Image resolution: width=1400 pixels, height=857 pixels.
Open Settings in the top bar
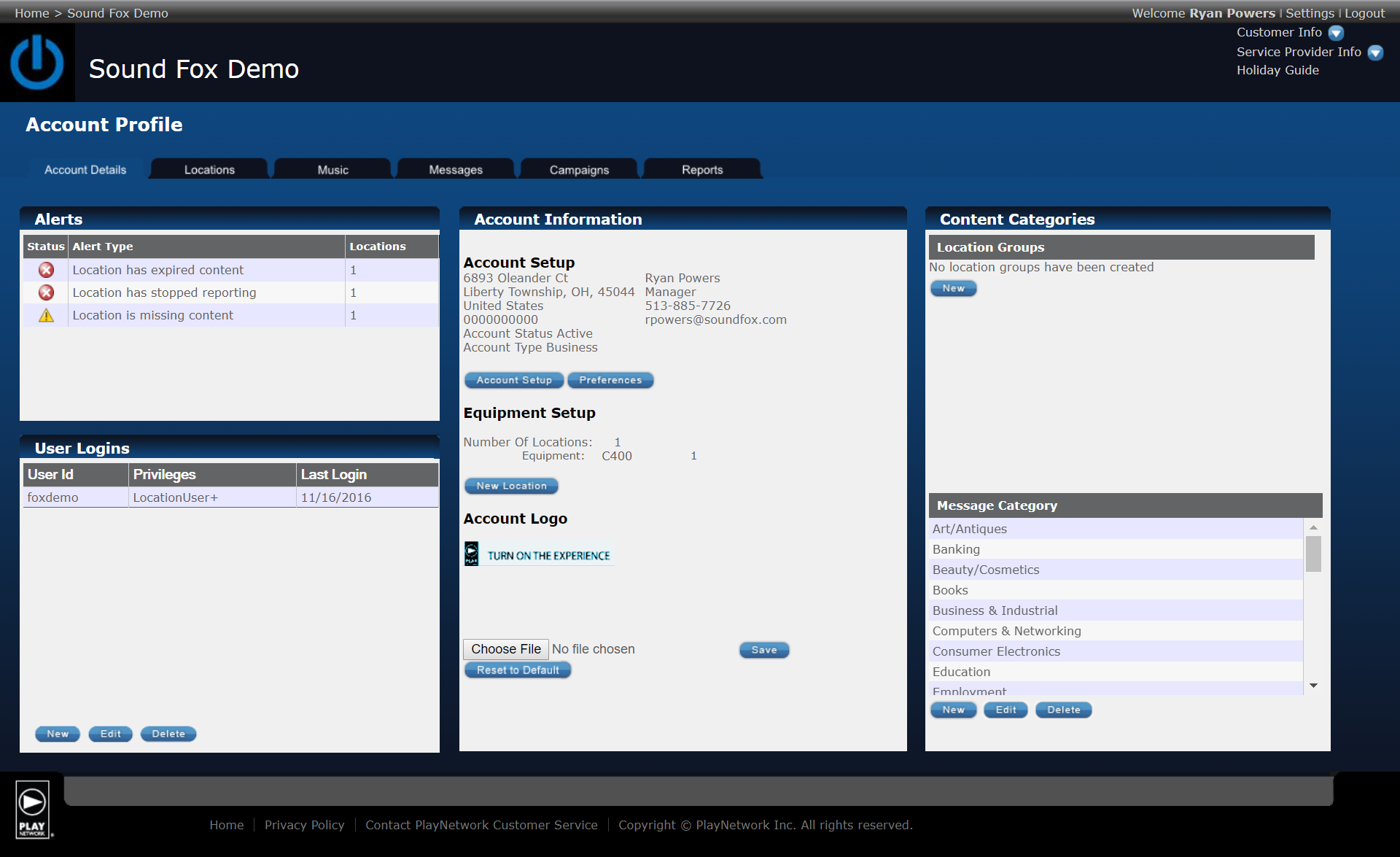point(1310,13)
